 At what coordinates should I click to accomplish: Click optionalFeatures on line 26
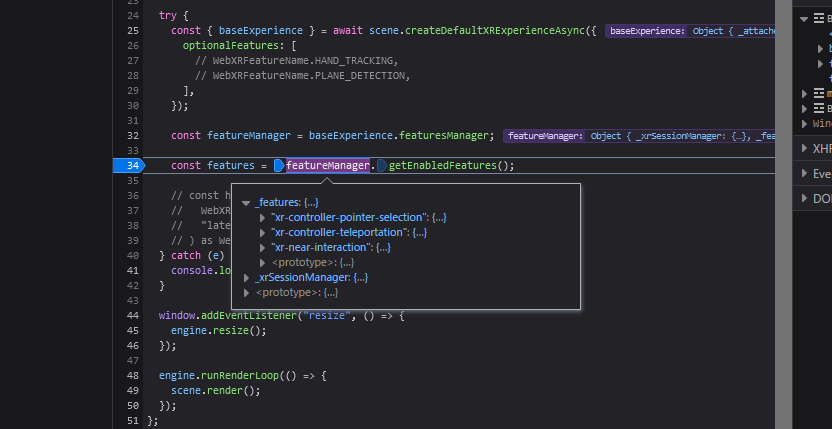pos(231,46)
